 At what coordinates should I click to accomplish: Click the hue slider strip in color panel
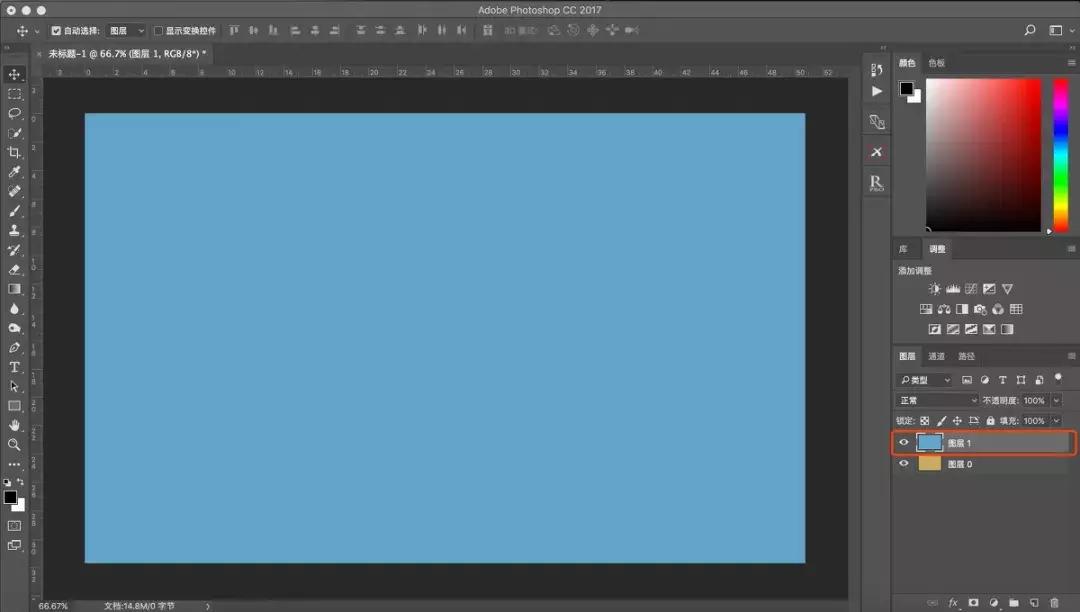point(1060,155)
